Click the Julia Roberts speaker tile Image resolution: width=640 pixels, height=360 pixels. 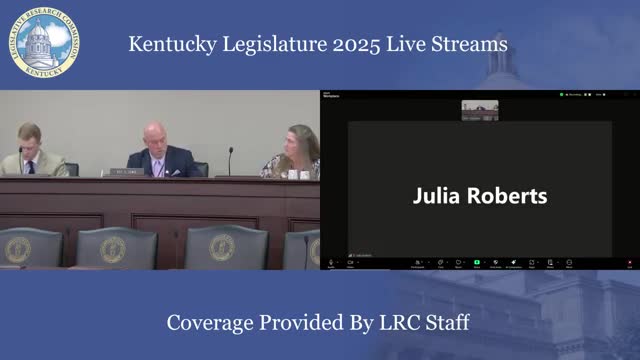(480, 189)
